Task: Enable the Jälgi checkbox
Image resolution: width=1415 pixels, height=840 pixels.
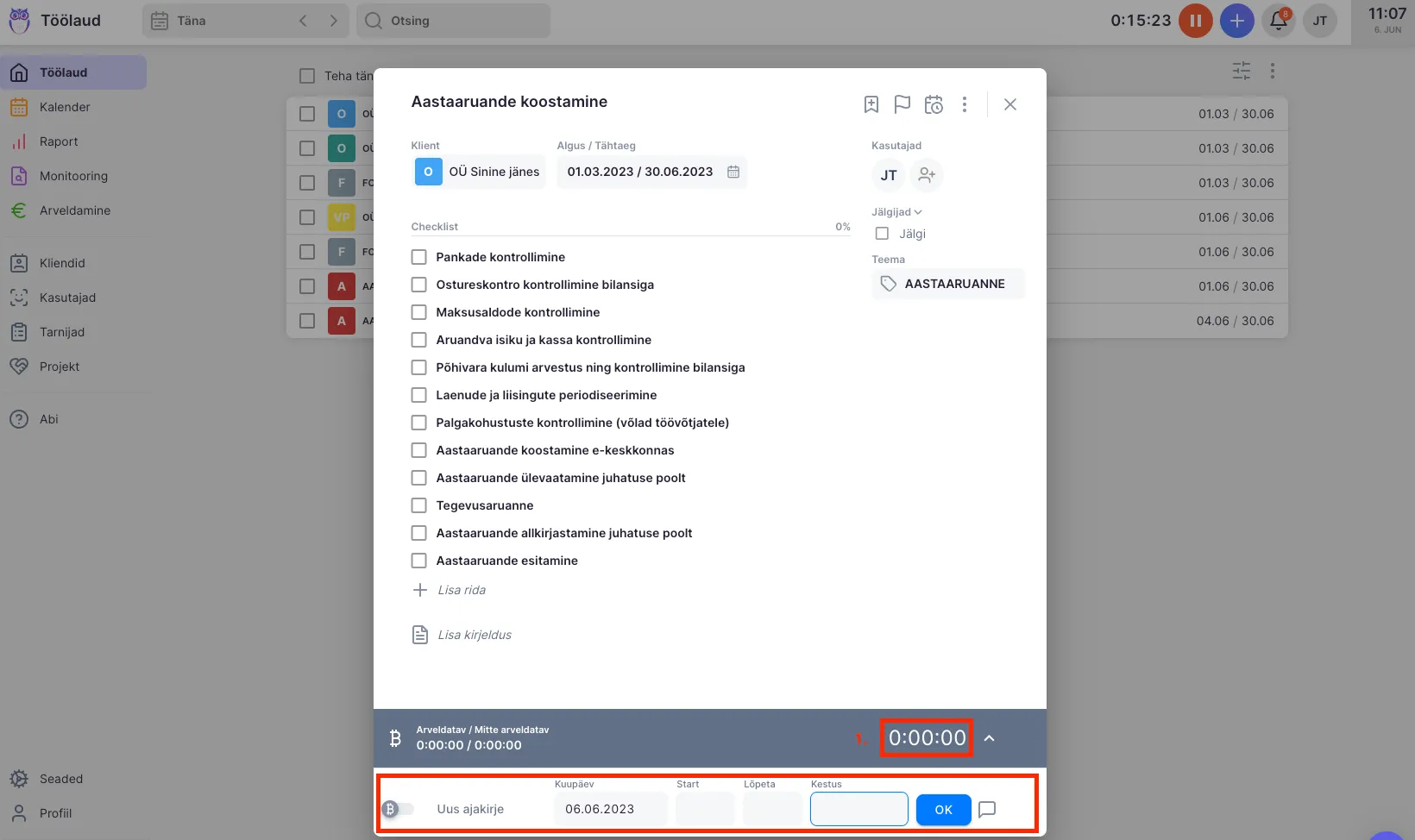Action: 882,234
